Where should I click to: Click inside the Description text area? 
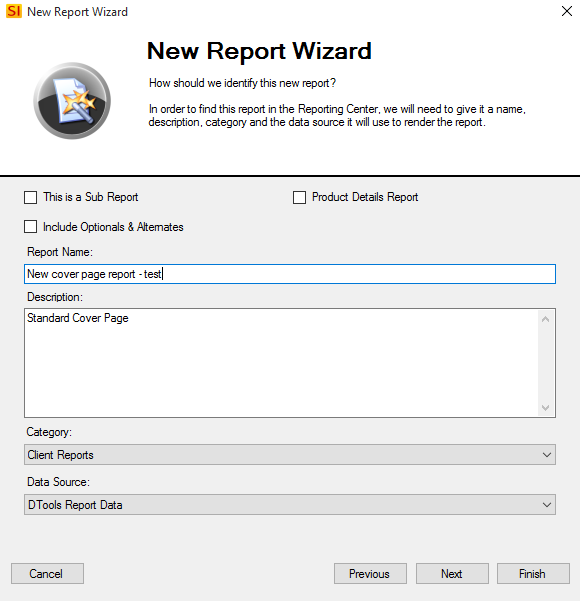tap(281, 363)
